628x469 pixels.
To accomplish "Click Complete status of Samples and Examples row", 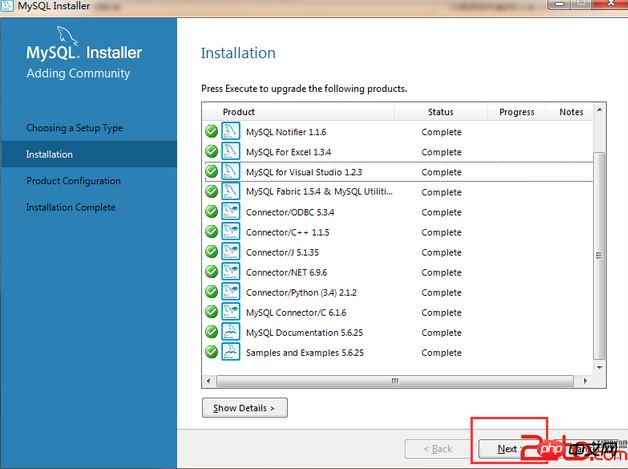I will pos(441,352).
